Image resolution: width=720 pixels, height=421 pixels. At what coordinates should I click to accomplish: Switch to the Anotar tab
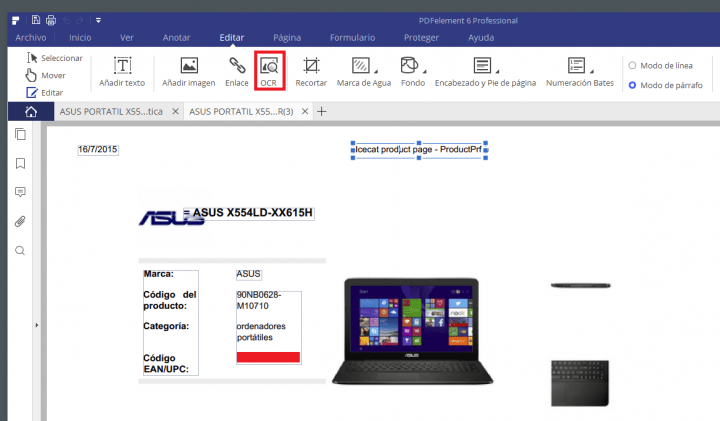click(x=176, y=38)
